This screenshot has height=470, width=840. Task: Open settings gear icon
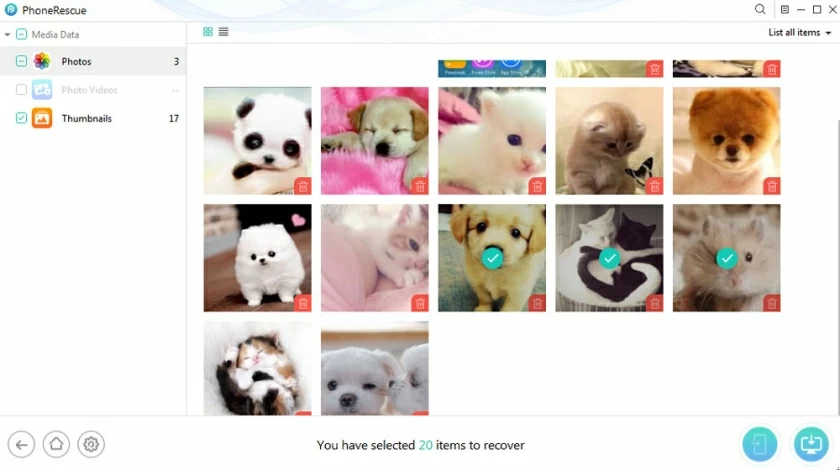91,444
